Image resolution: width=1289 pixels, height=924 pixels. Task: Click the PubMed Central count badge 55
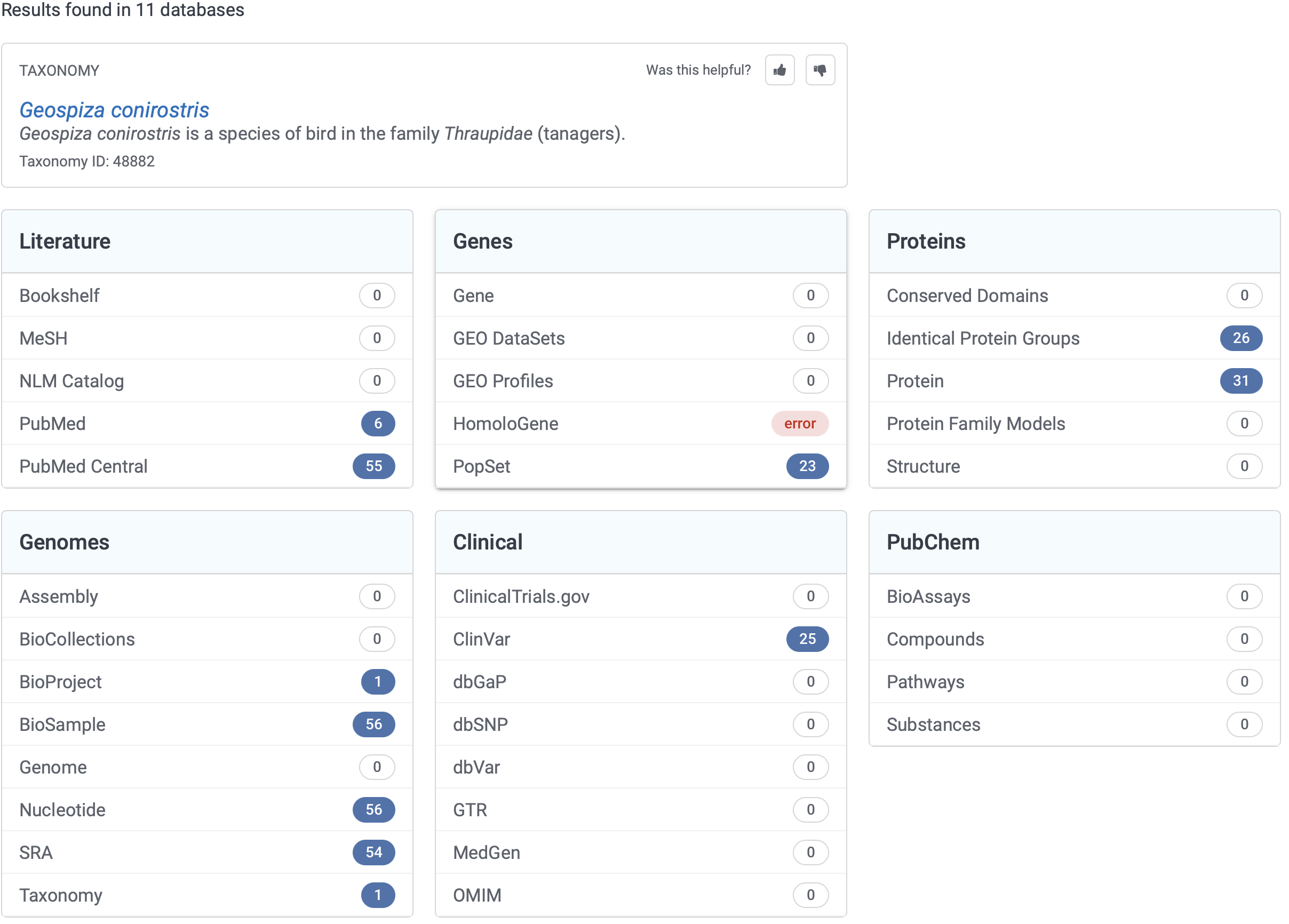pyautogui.click(x=373, y=466)
